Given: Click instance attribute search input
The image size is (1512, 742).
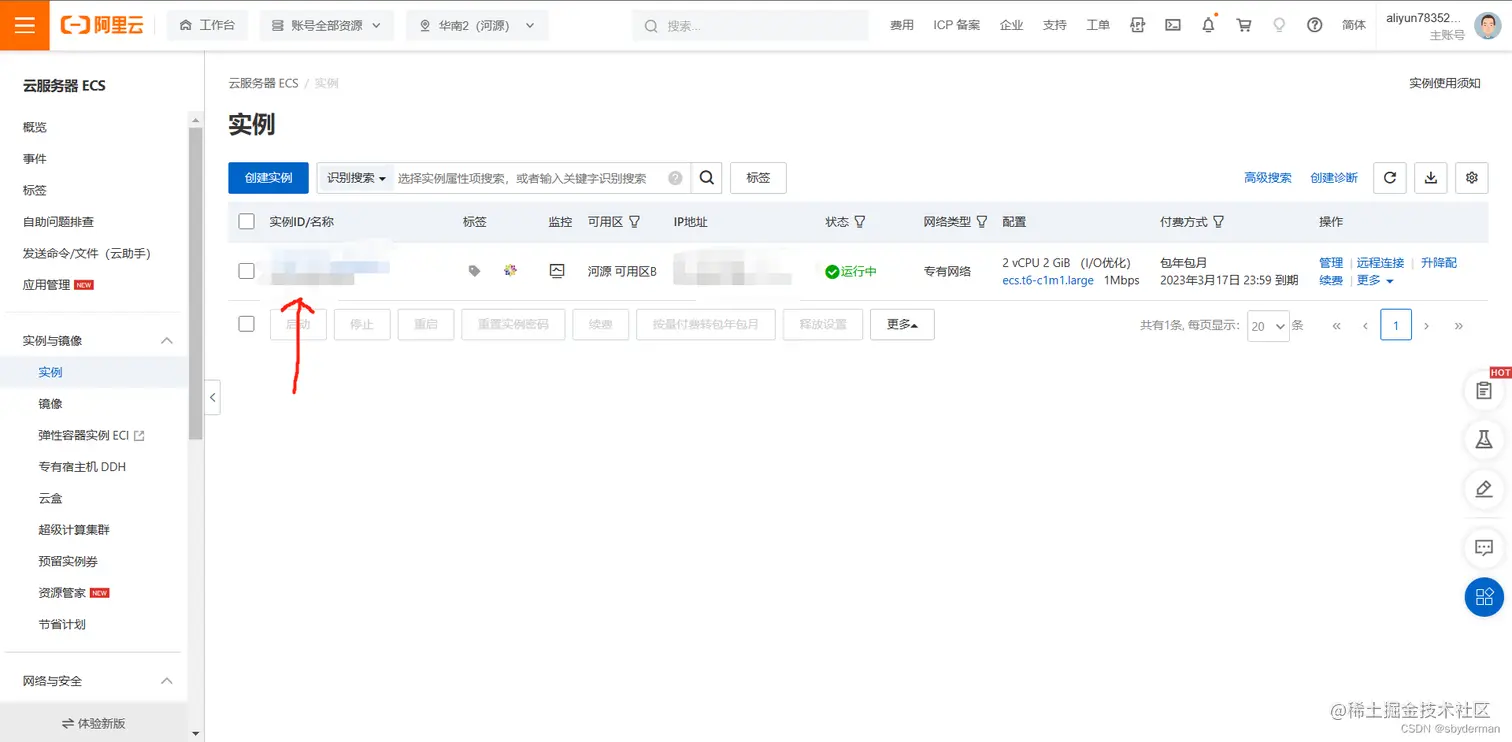Looking at the screenshot, I should [x=530, y=178].
